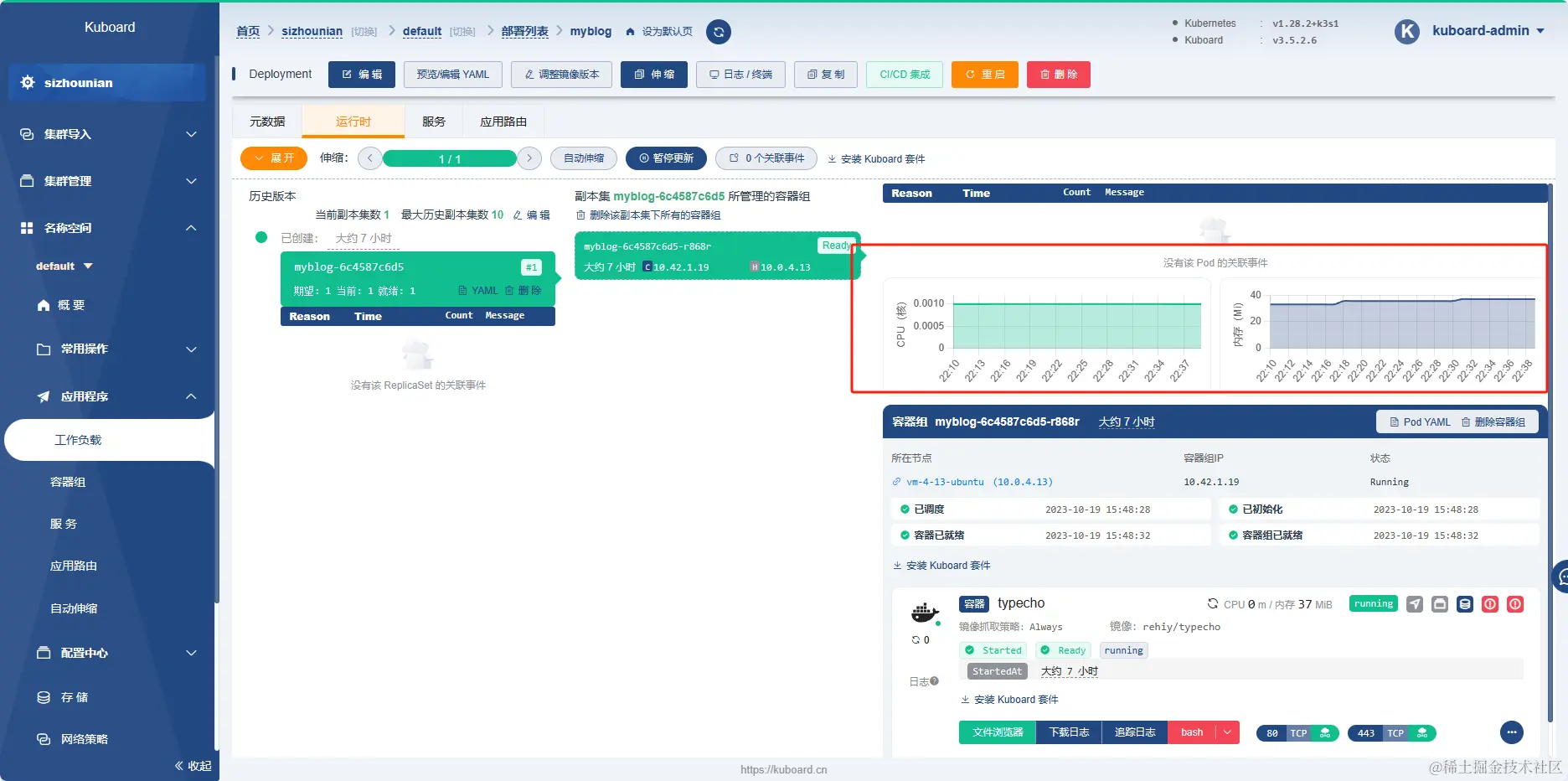Viewport: 1568px width, 781px height.
Task: Click 调整镜像版本 button
Action: (x=561, y=75)
